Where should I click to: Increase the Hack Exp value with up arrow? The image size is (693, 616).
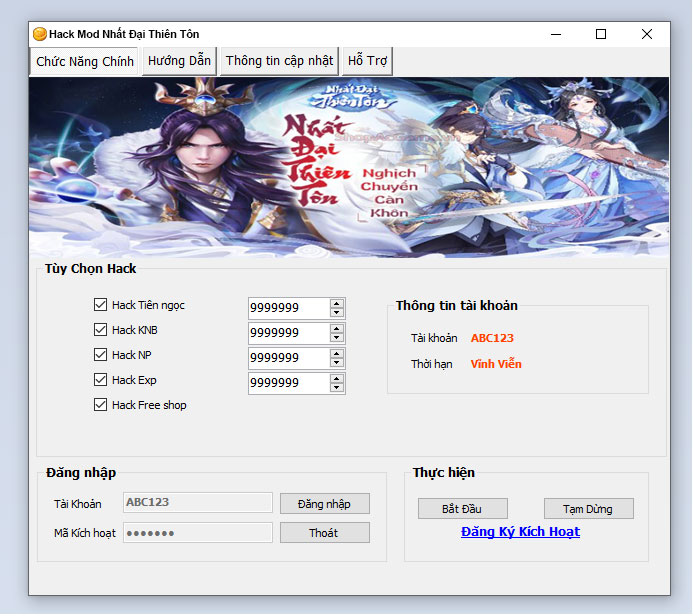point(337,379)
